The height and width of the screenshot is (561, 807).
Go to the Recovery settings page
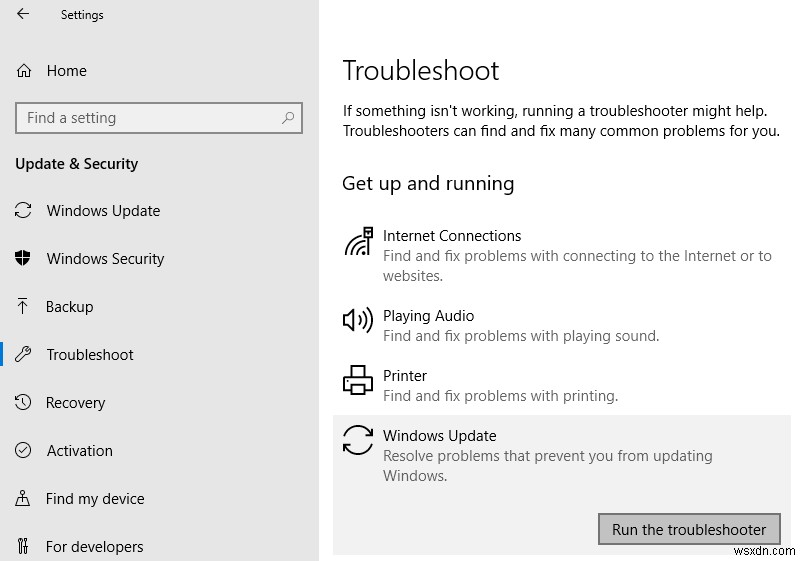(x=75, y=403)
